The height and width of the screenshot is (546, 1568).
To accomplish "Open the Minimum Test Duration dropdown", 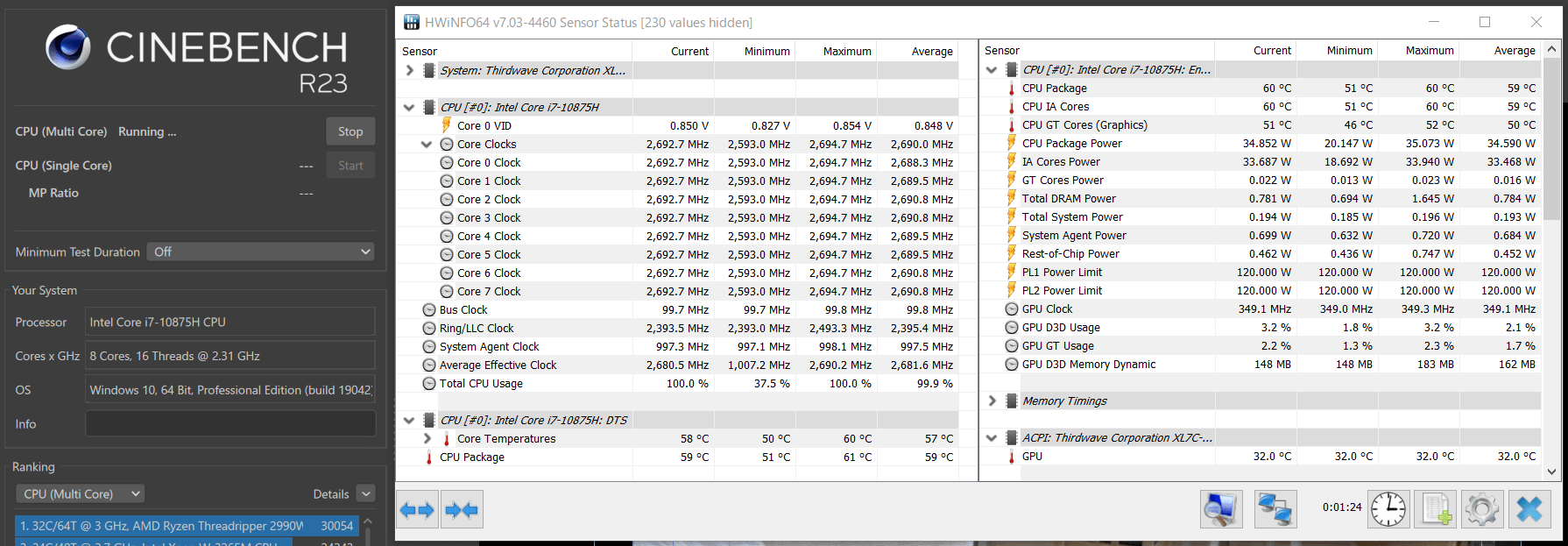I will click(x=260, y=252).
